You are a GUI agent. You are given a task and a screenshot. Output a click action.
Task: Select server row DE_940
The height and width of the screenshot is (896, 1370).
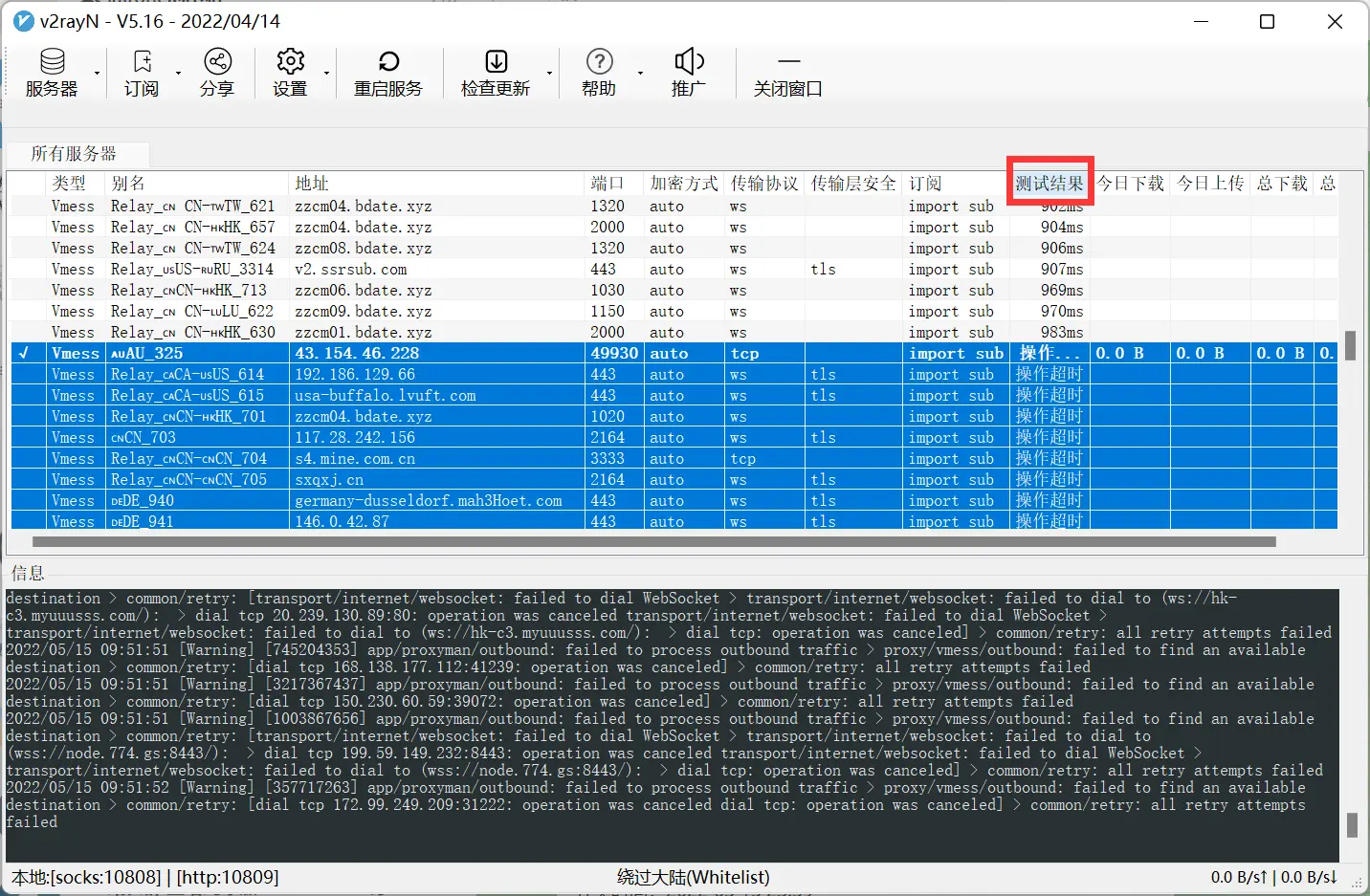[674, 501]
